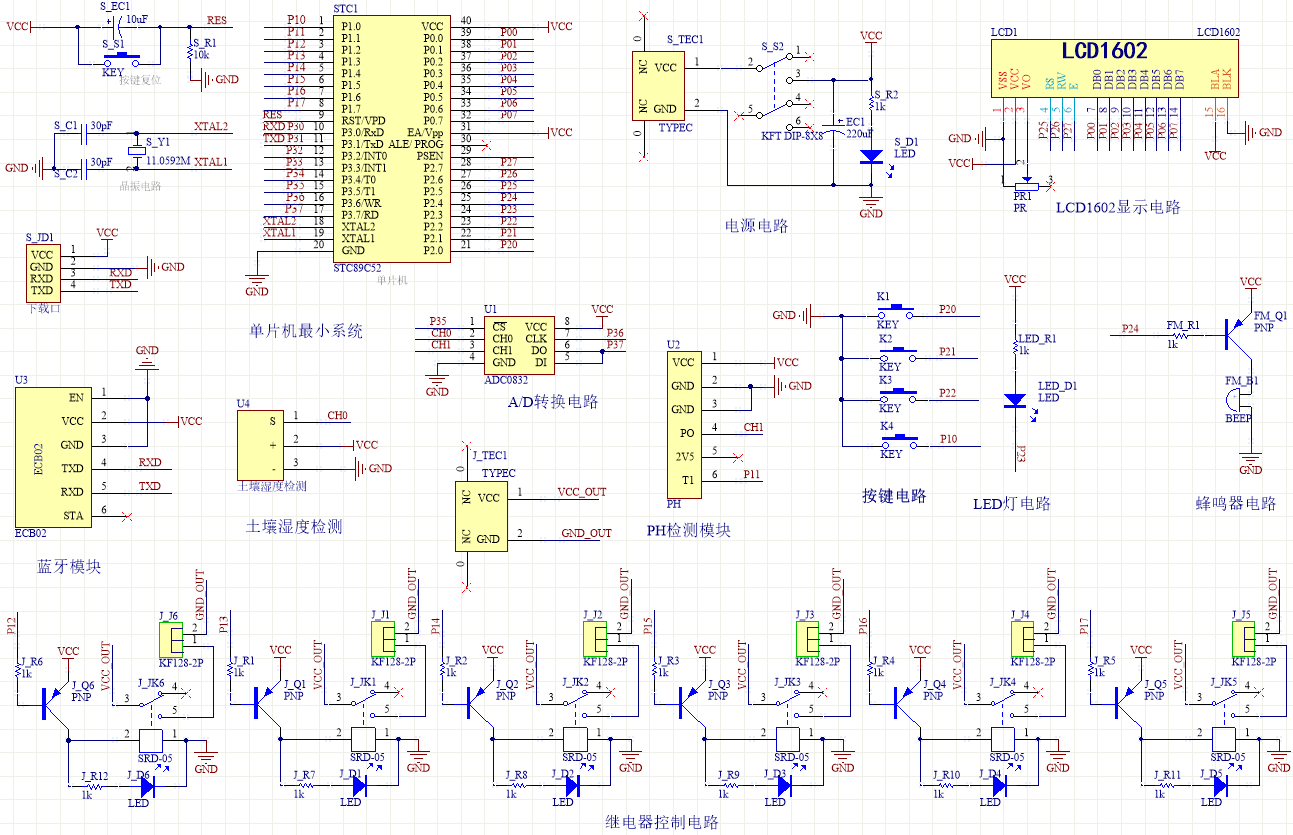Pick relay J_JK6 SRD-05 coil box
The height and width of the screenshot is (835, 1293).
click(x=149, y=740)
